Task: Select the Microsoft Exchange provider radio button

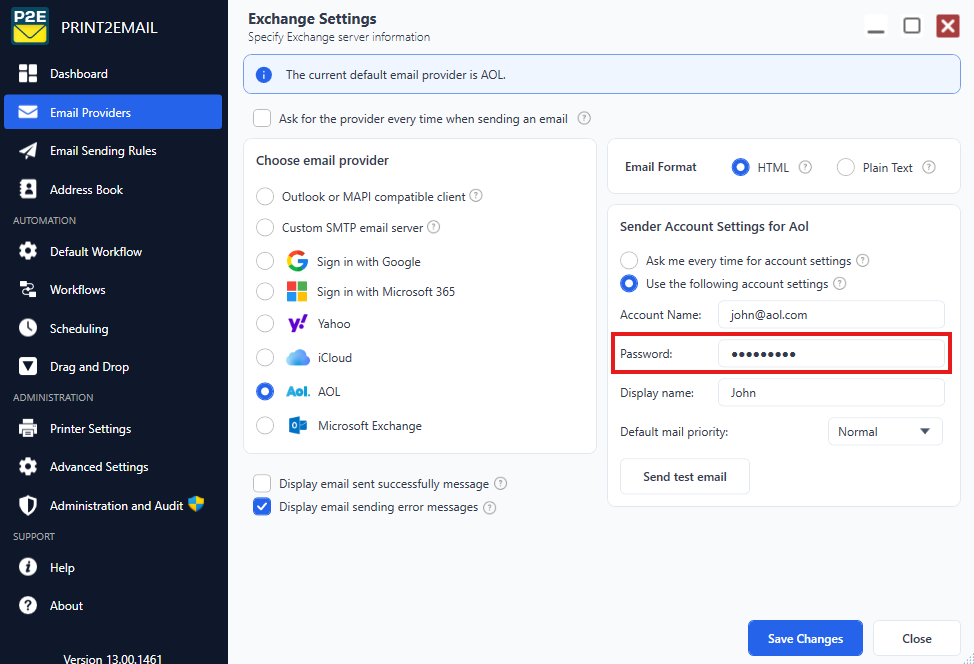Action: (x=265, y=425)
